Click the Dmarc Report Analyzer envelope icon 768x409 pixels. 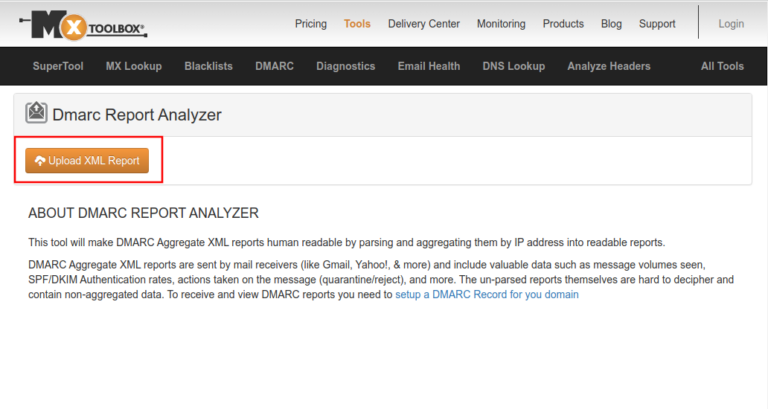(x=36, y=113)
